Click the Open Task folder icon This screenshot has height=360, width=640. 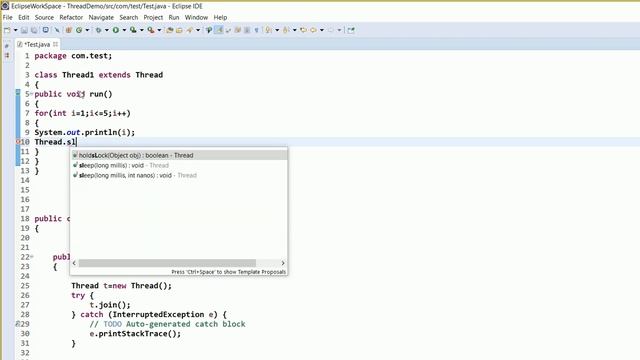coord(179,30)
